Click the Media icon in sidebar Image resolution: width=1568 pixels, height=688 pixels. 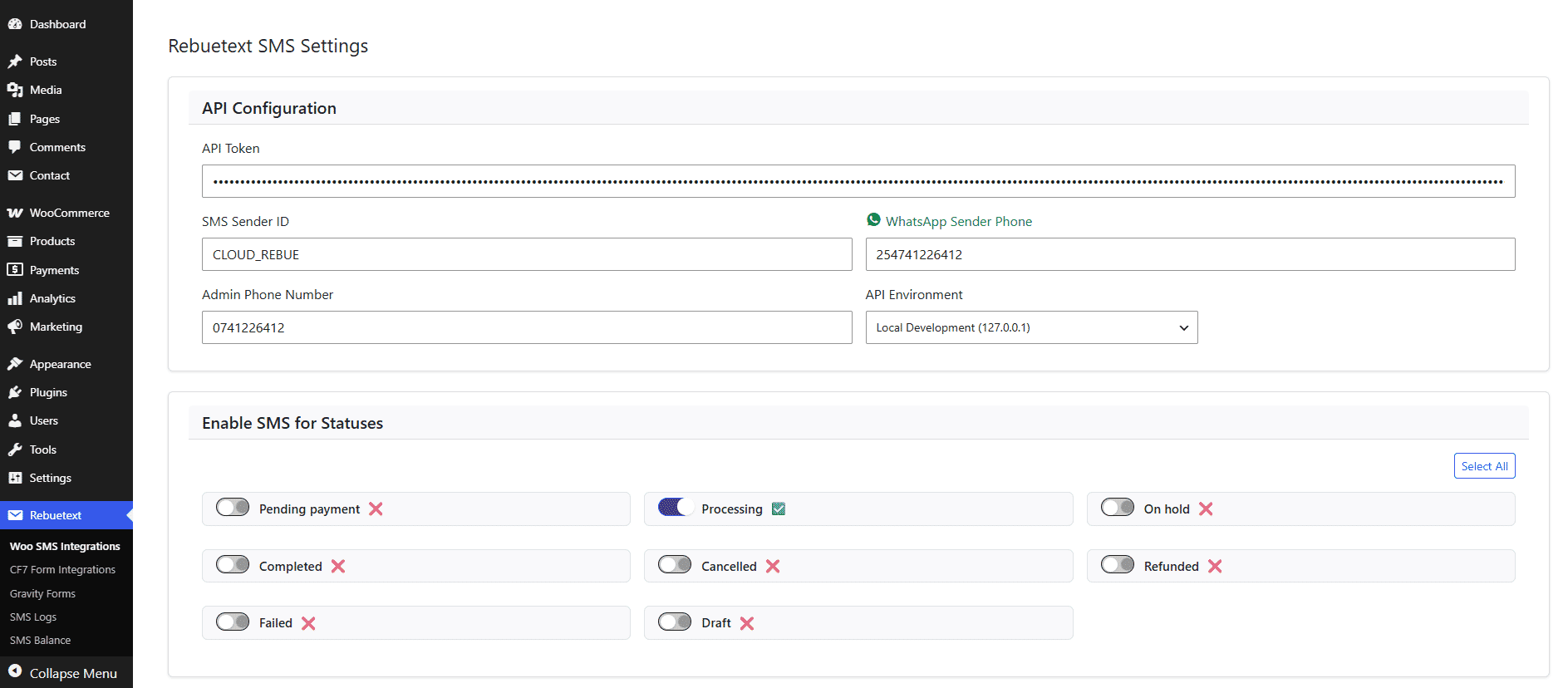coord(15,90)
